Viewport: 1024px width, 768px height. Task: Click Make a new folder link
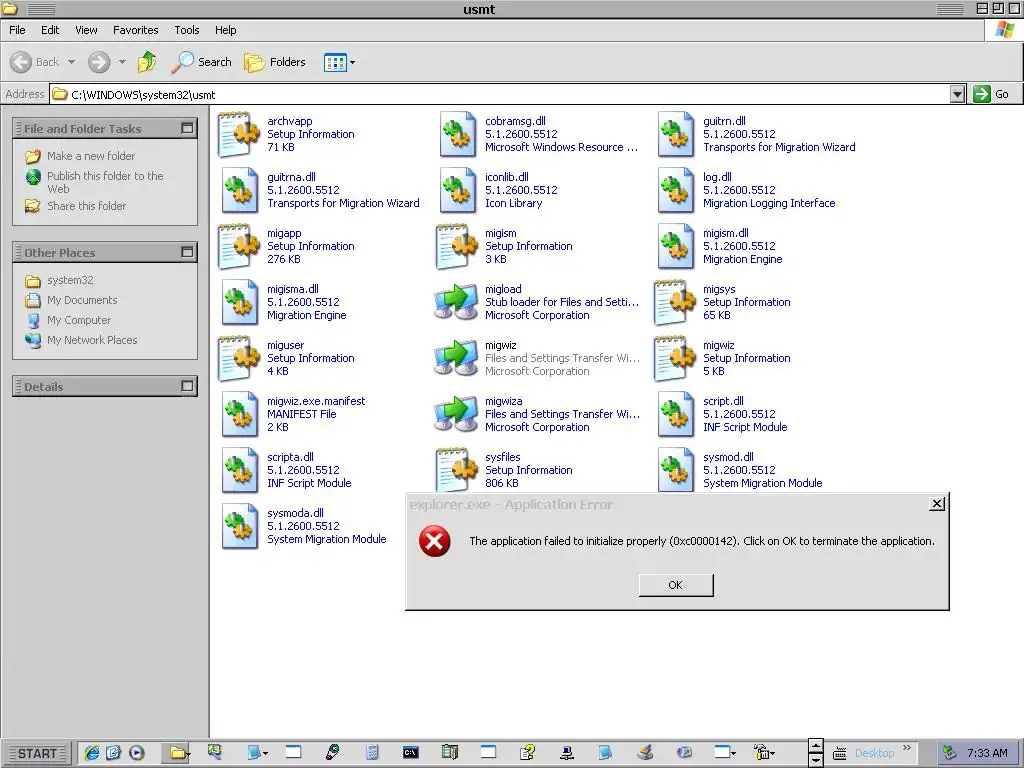91,156
